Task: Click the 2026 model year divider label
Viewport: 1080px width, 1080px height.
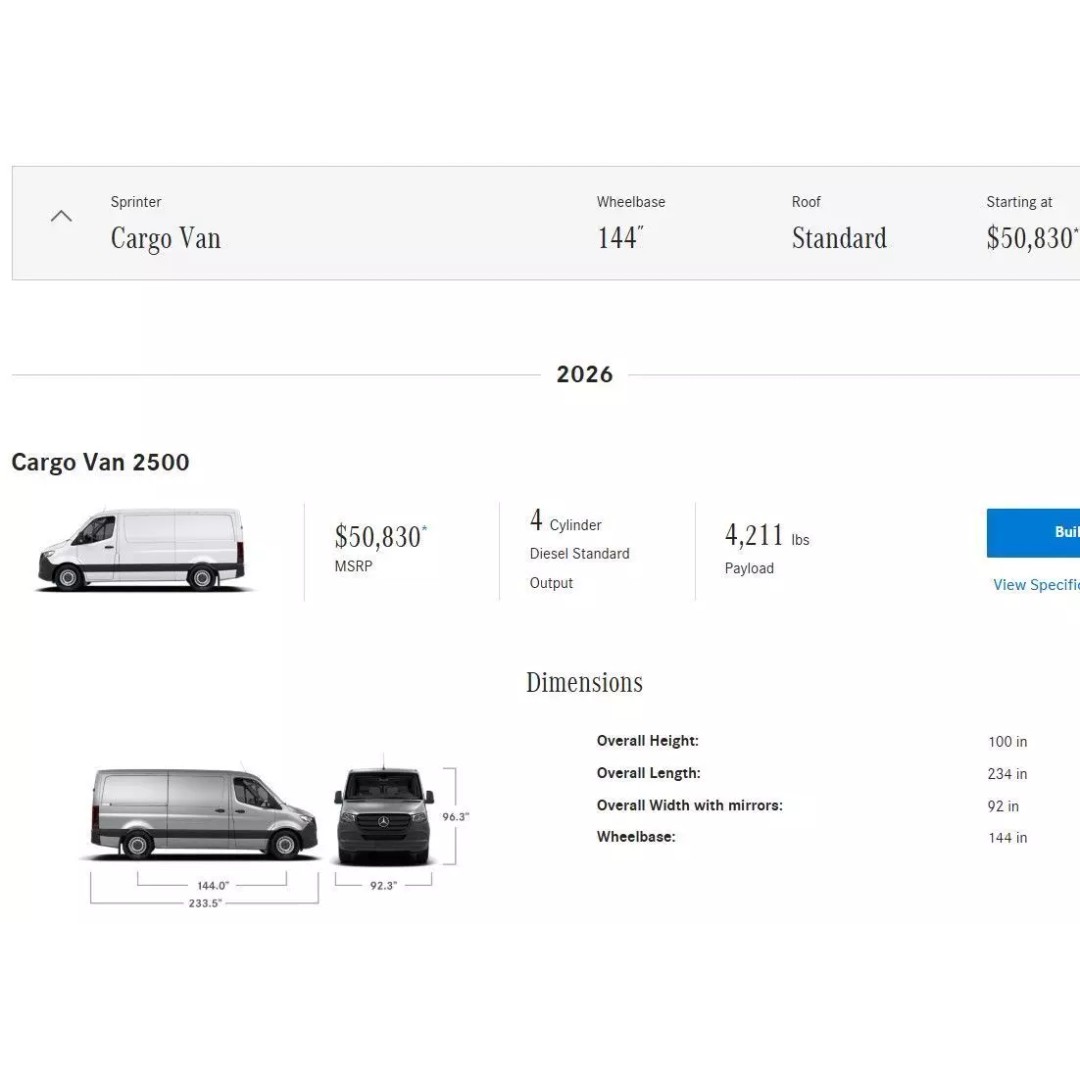Action: (x=585, y=375)
